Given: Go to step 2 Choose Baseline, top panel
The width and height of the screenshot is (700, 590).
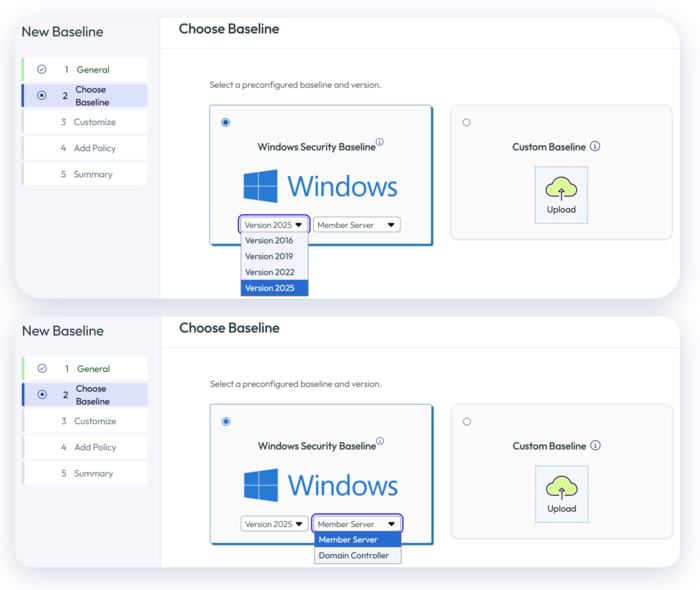Looking at the screenshot, I should [84, 96].
